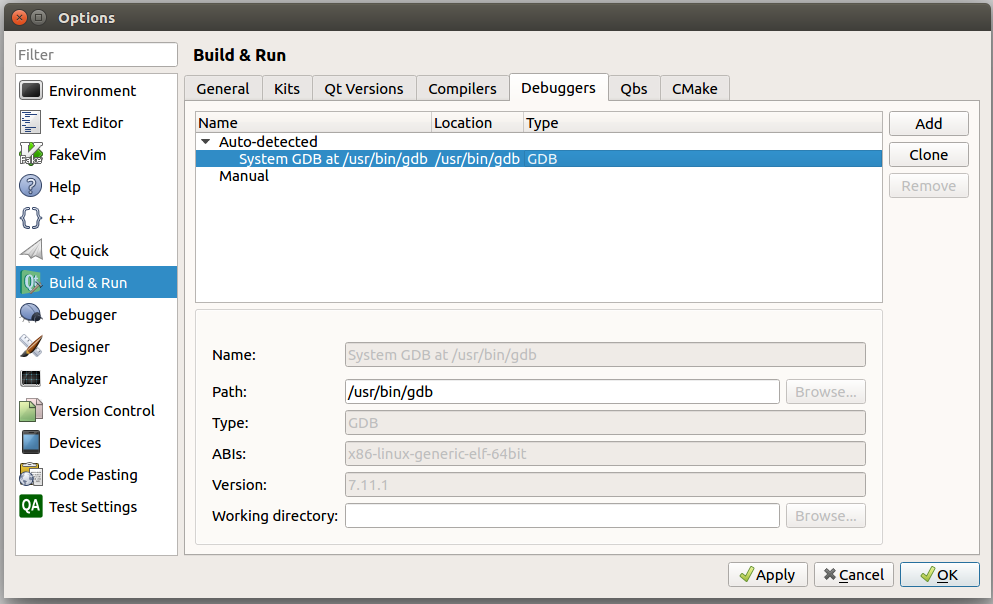Clone the selected debugger

tap(928, 154)
